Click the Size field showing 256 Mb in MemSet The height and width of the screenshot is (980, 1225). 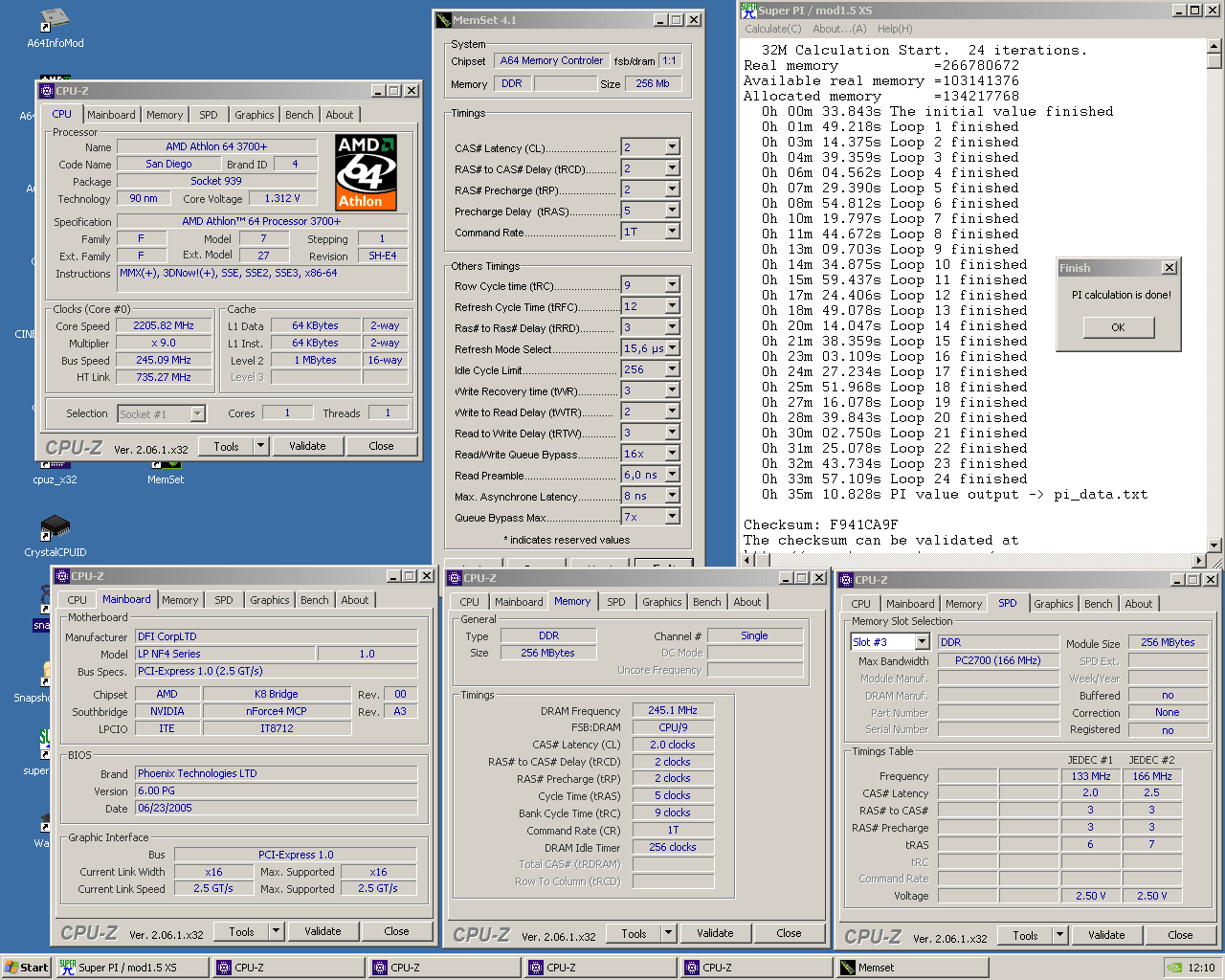click(653, 84)
